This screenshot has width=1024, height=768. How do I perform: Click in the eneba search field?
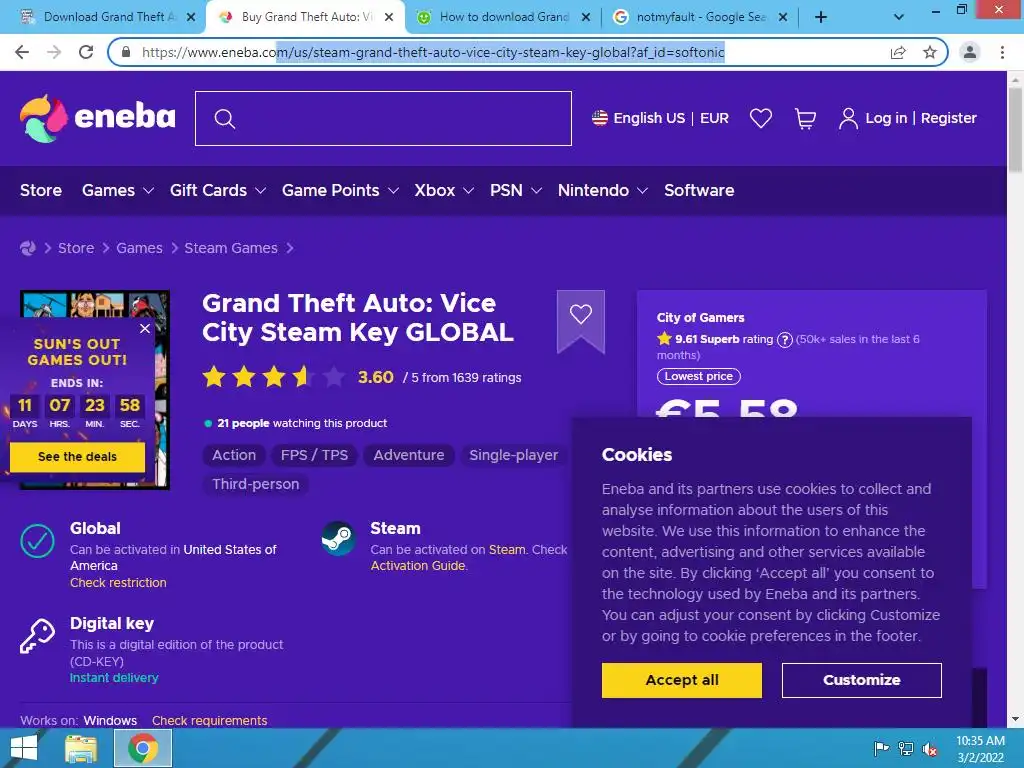pos(383,118)
